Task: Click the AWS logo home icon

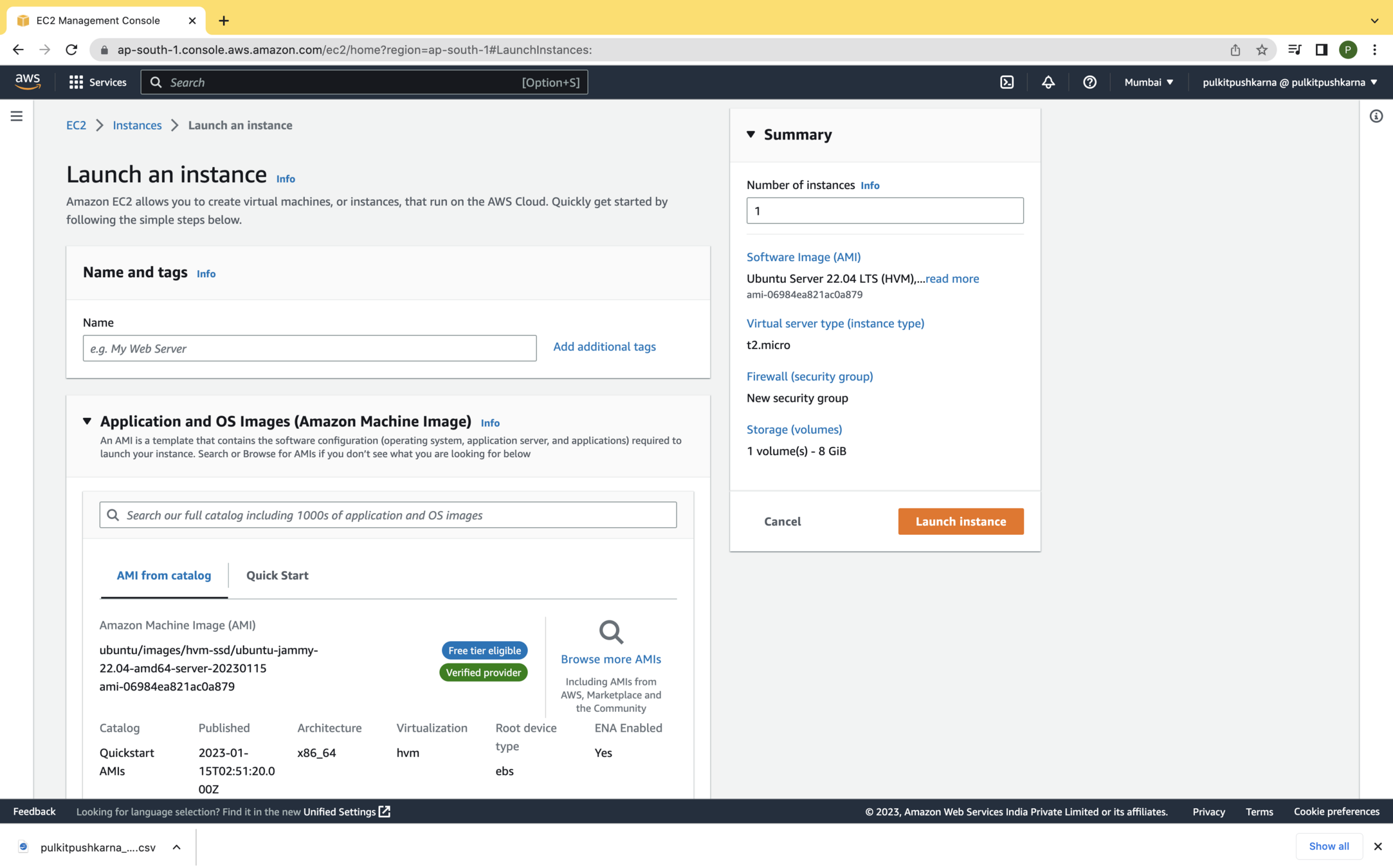Action: pos(28,82)
